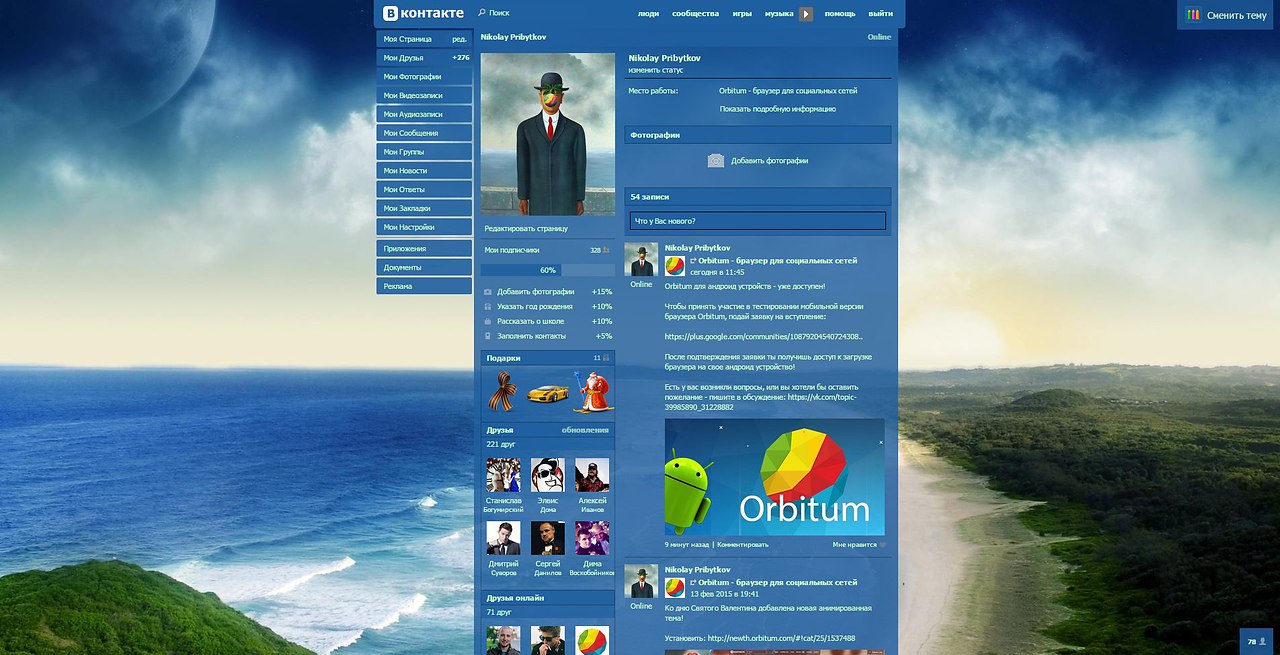Click the +276 friends counter
This screenshot has height=655, width=1280.
(x=461, y=58)
